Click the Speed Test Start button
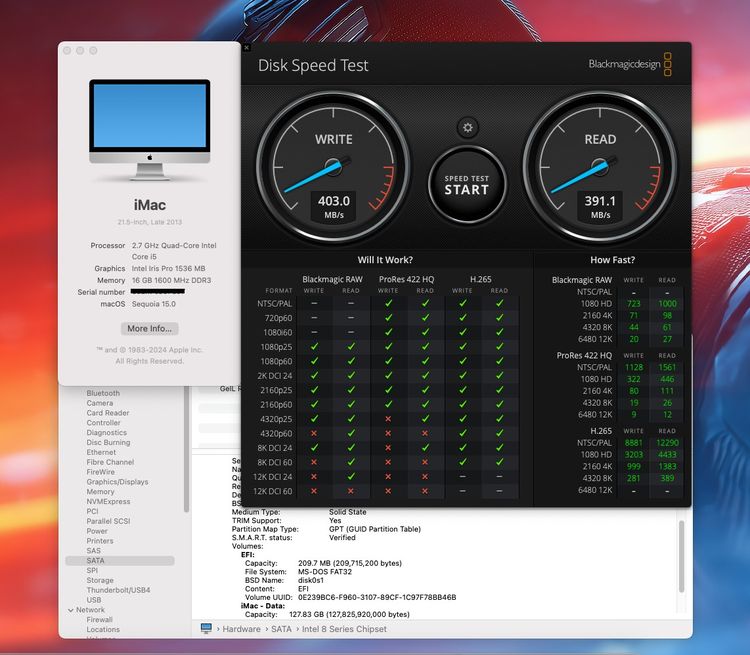750x655 pixels. click(x=467, y=185)
